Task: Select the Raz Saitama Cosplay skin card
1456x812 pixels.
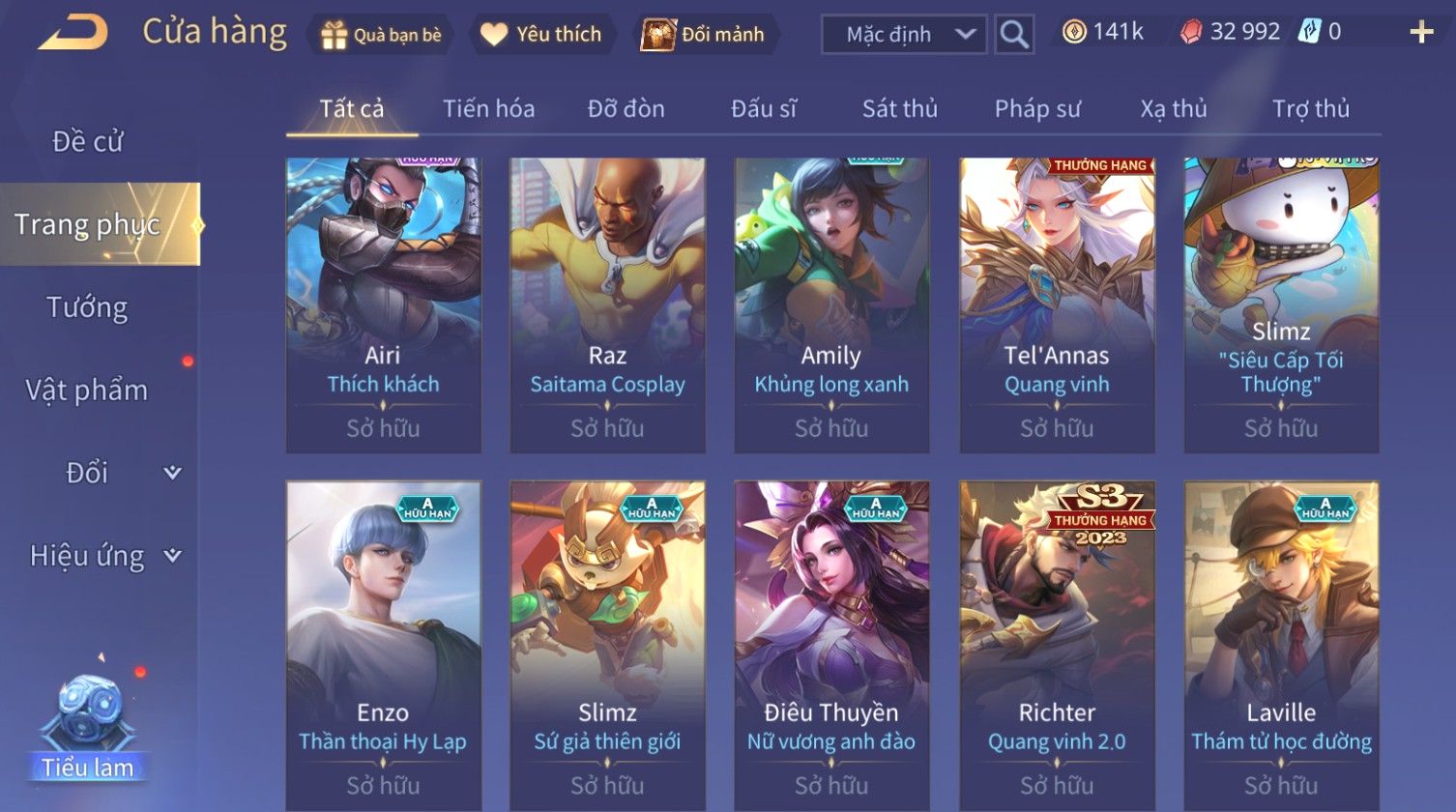Action: (607, 305)
